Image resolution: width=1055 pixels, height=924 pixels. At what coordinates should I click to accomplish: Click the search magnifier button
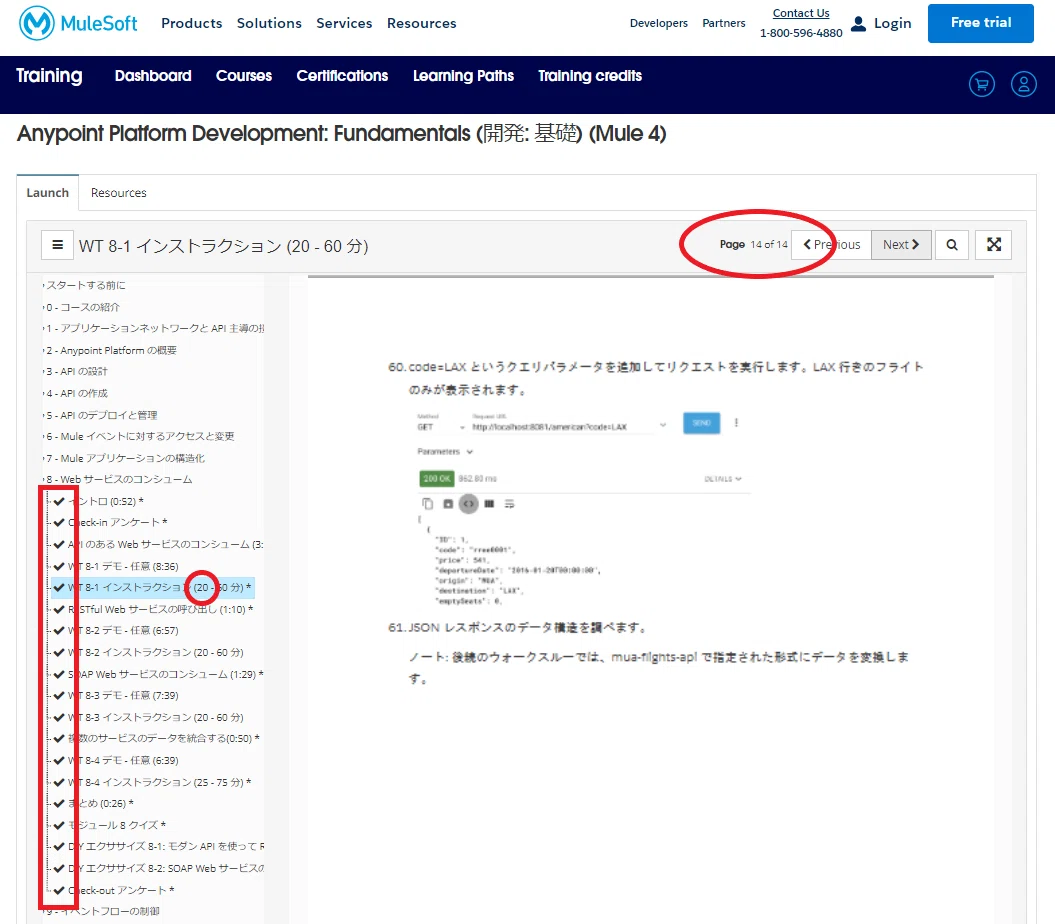pos(951,245)
